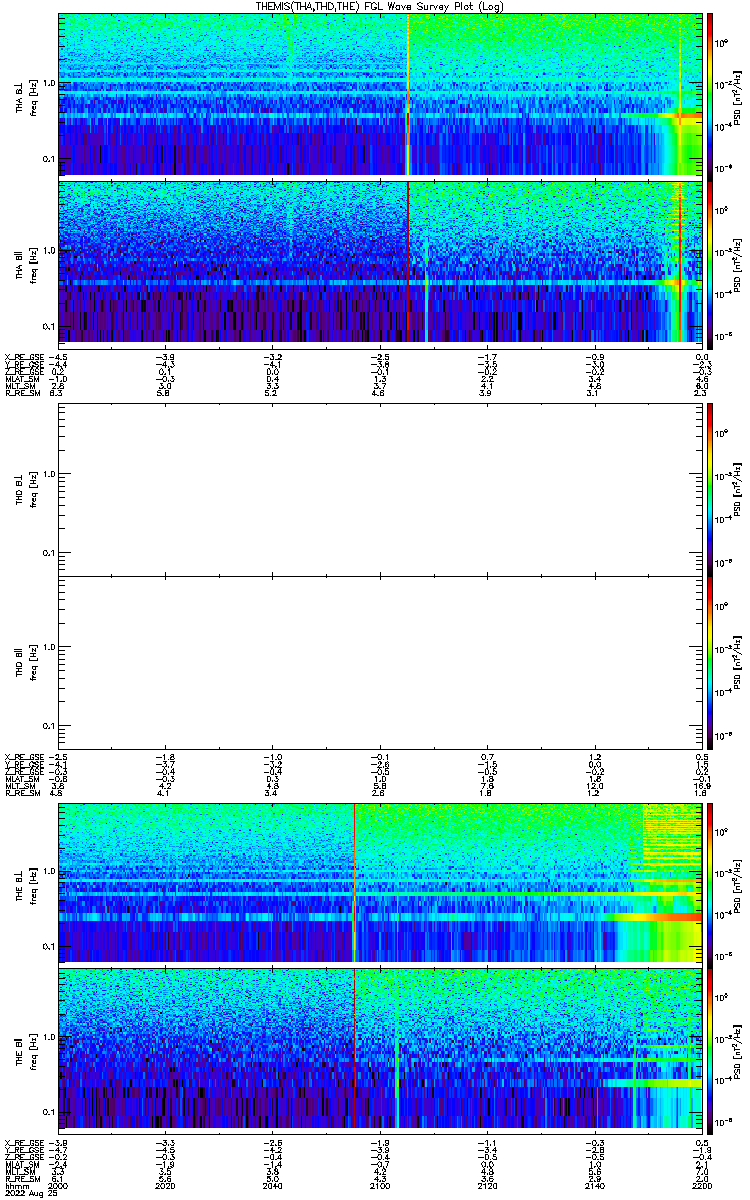Click the PSD color bar beside THD B-perpendicular panel

[x=711, y=488]
